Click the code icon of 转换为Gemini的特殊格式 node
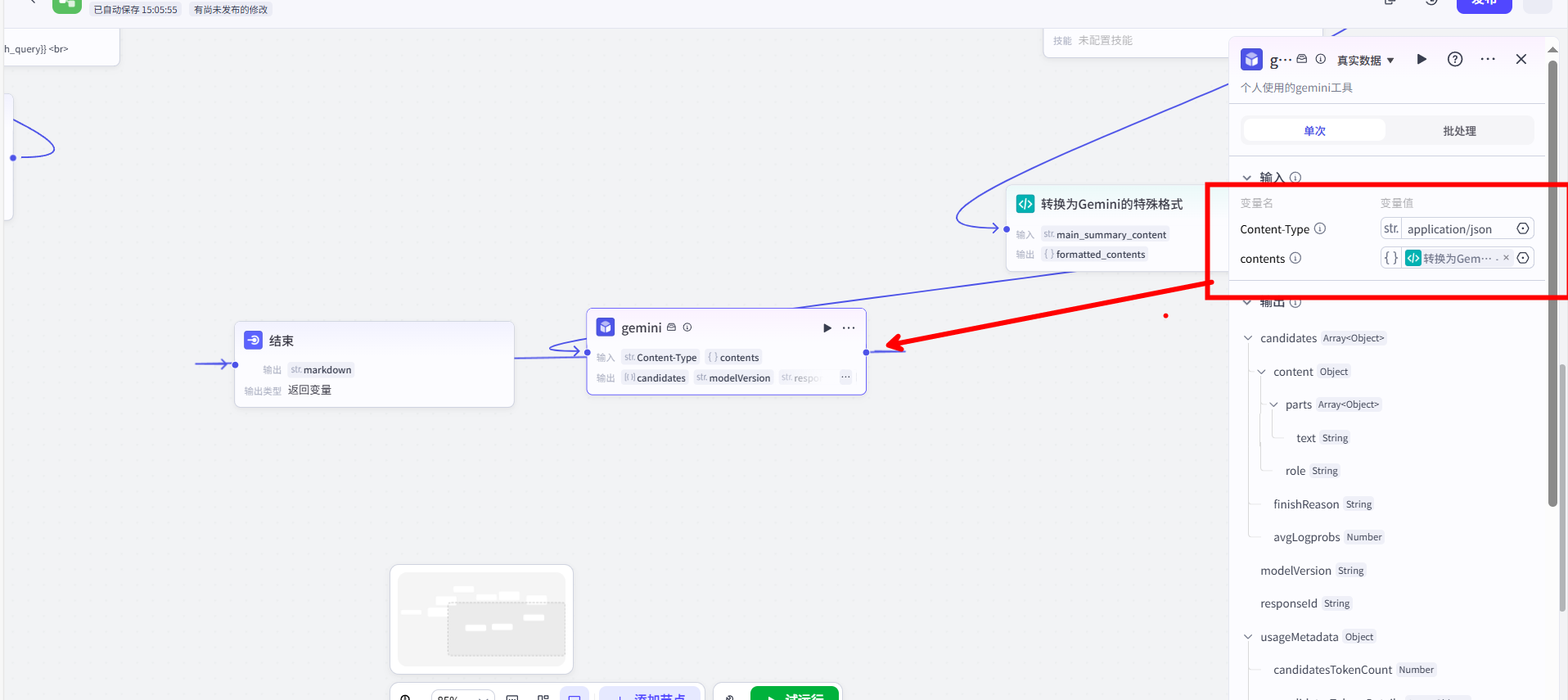 [1025, 204]
